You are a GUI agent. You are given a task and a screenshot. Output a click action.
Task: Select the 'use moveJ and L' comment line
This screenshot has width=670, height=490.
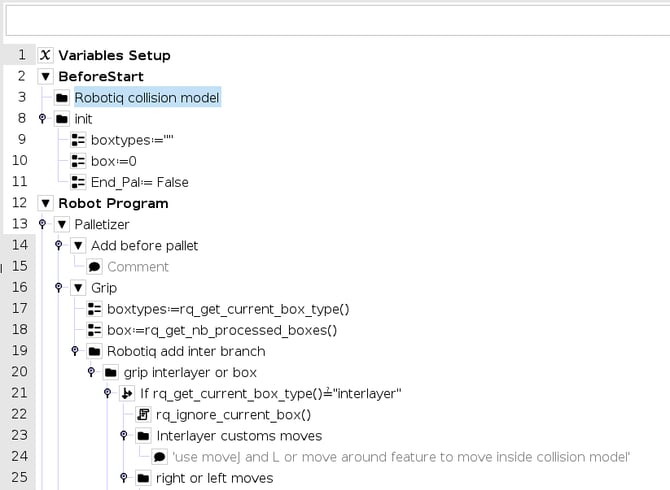401,457
